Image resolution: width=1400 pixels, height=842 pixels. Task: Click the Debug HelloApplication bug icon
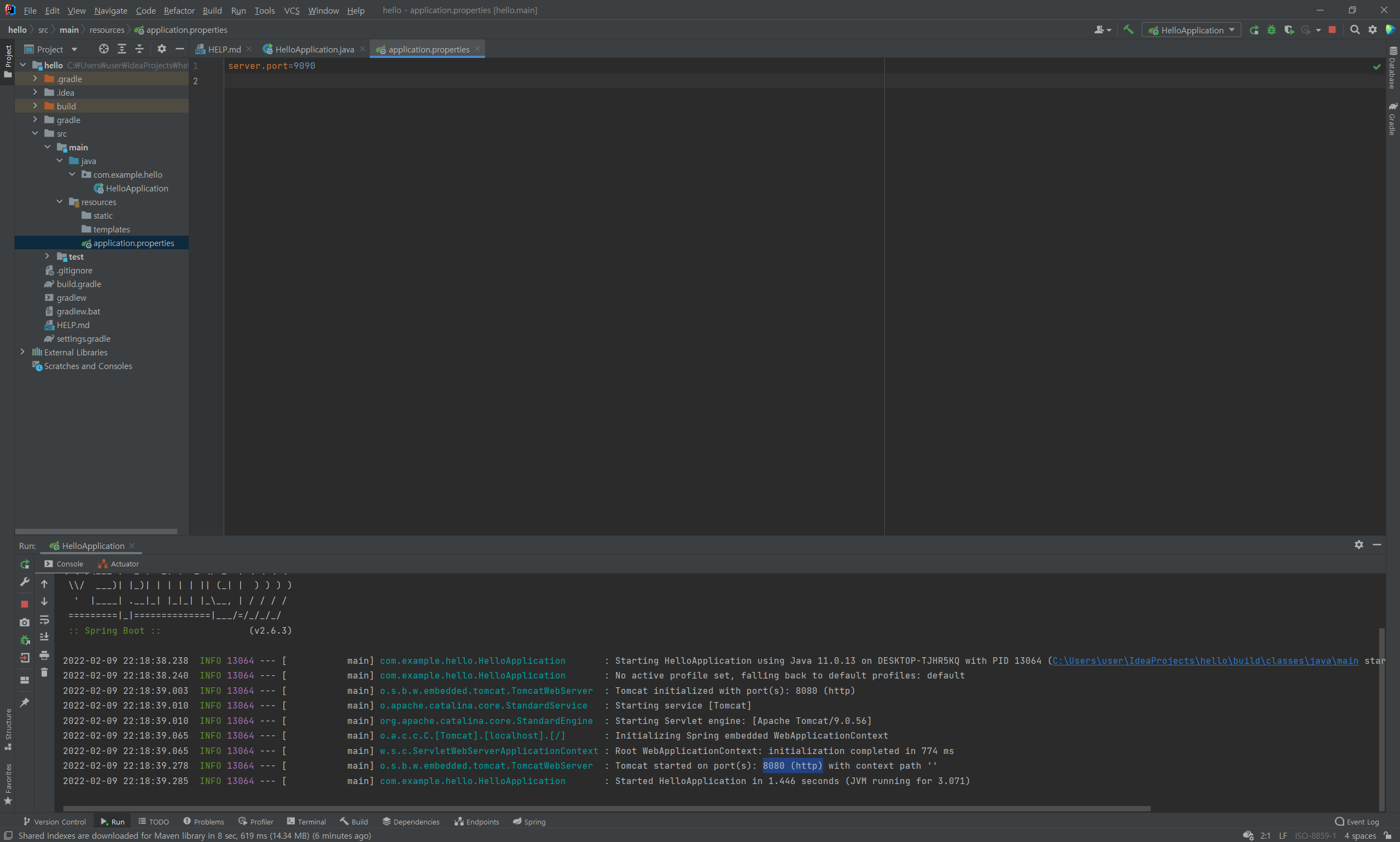(x=1271, y=30)
